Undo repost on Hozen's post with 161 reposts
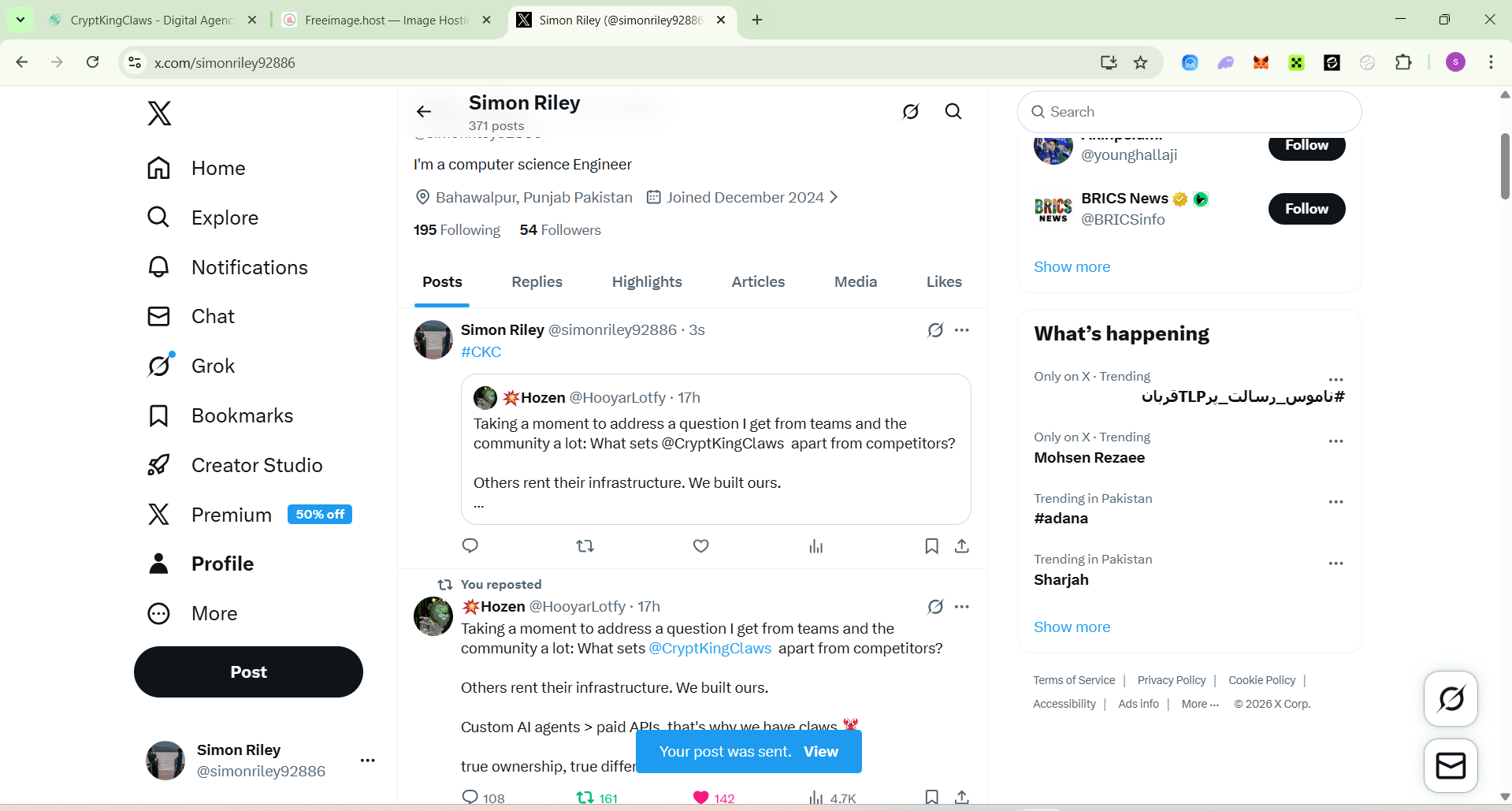Screen dimensions: 1512x811 click(596, 798)
